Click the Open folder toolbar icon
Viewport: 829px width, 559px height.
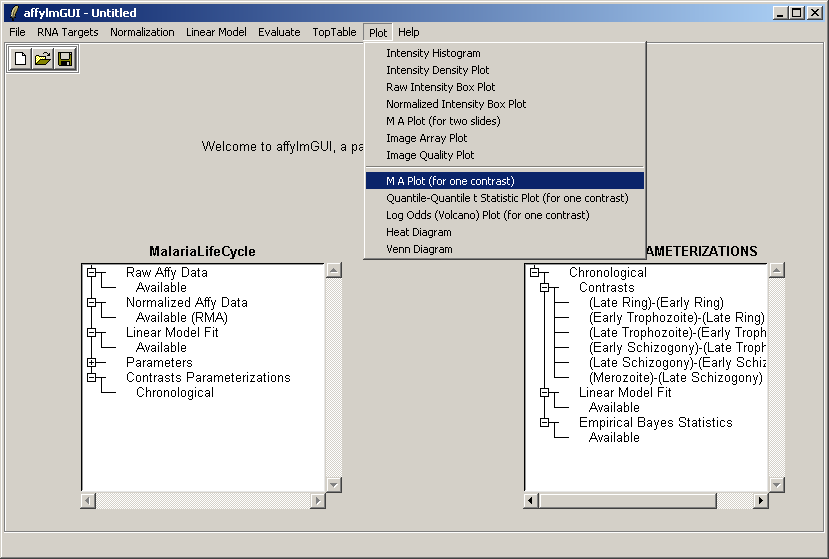[x=42, y=59]
